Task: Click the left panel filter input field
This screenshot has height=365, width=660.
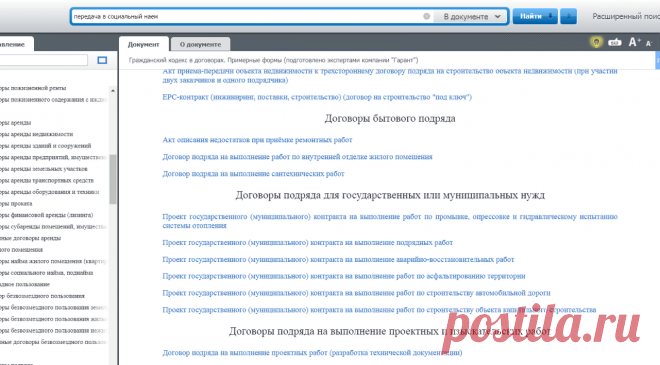Action: [43, 60]
